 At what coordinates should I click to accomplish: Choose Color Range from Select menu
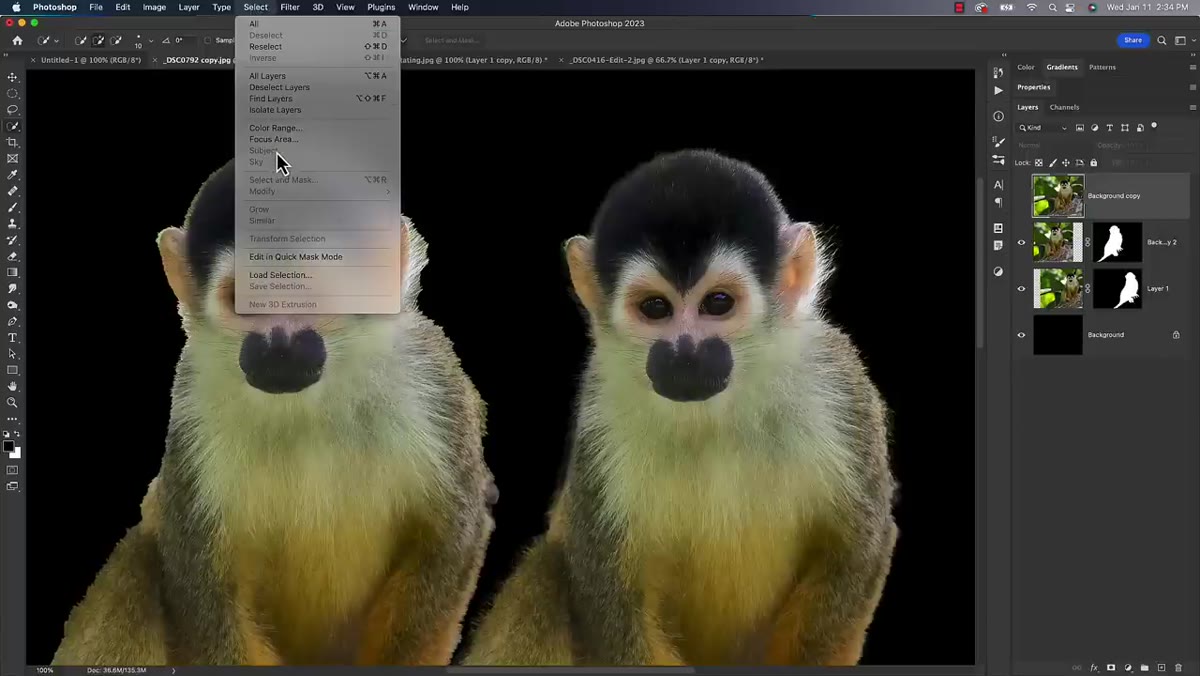tap(275, 128)
